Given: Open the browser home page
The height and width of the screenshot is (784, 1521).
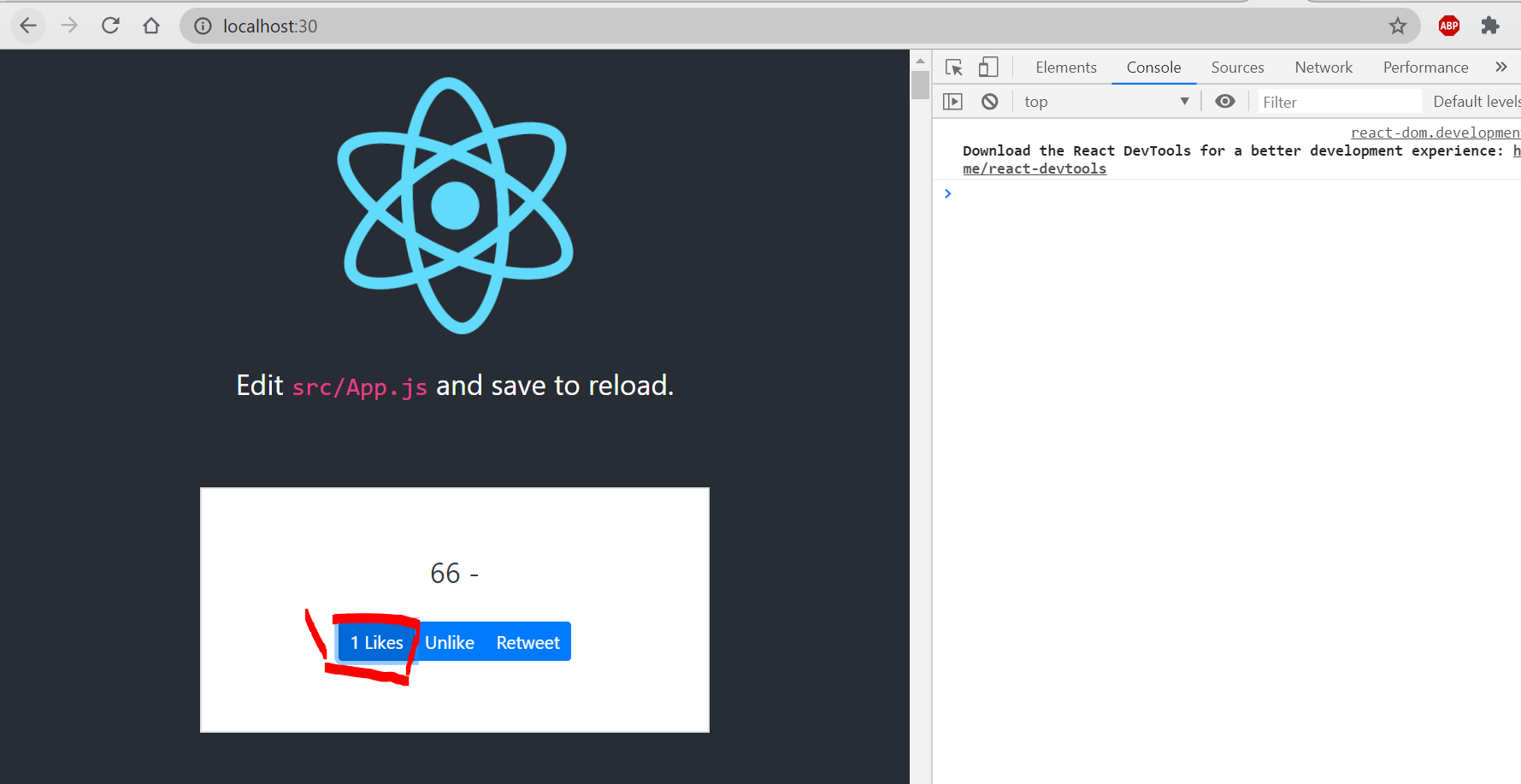Looking at the screenshot, I should 151,26.
